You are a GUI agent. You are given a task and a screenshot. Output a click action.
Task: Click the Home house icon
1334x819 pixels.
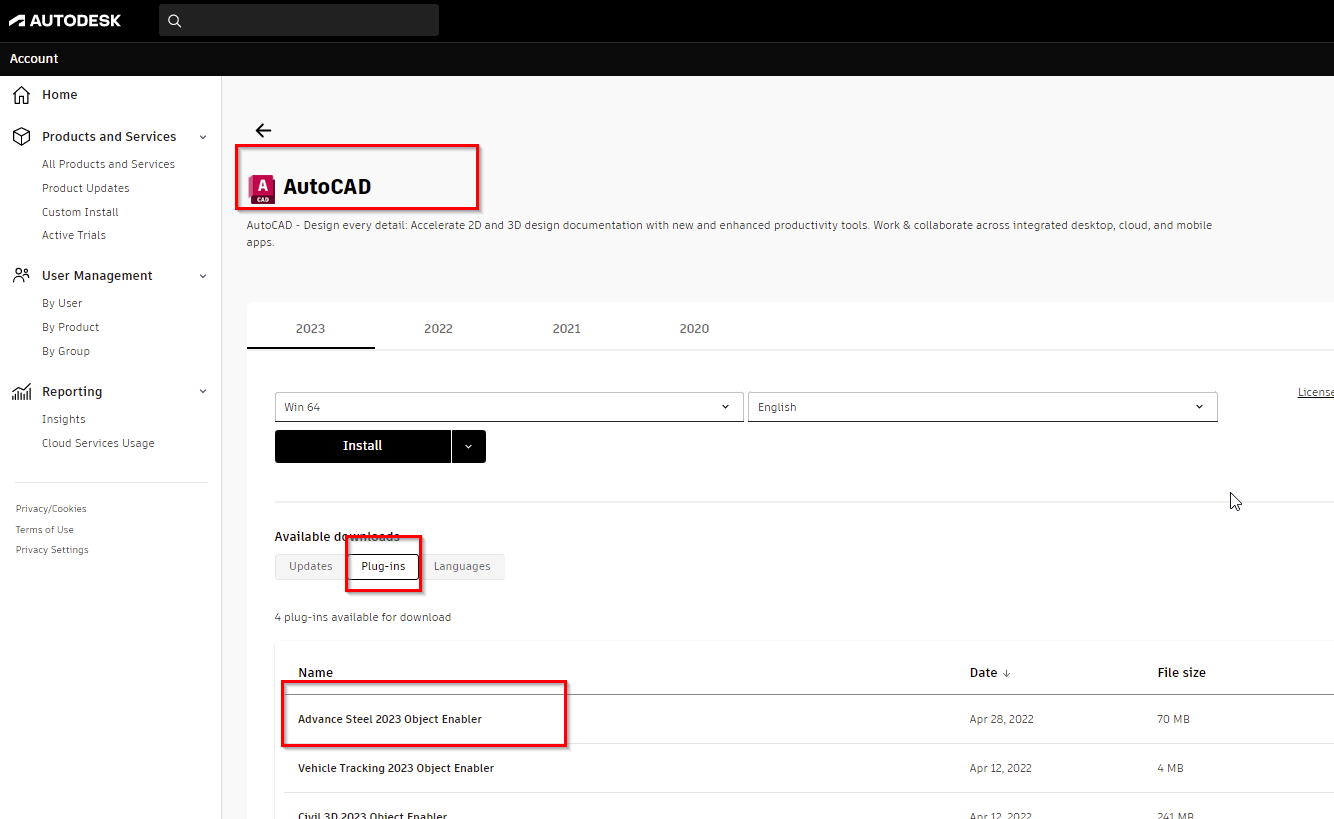click(21, 95)
